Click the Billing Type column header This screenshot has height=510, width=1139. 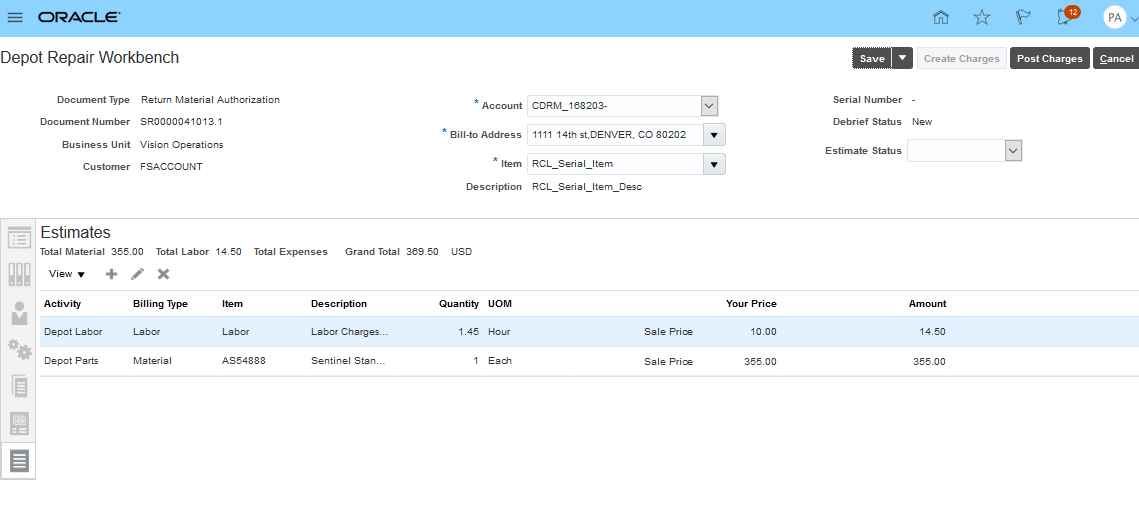161,304
